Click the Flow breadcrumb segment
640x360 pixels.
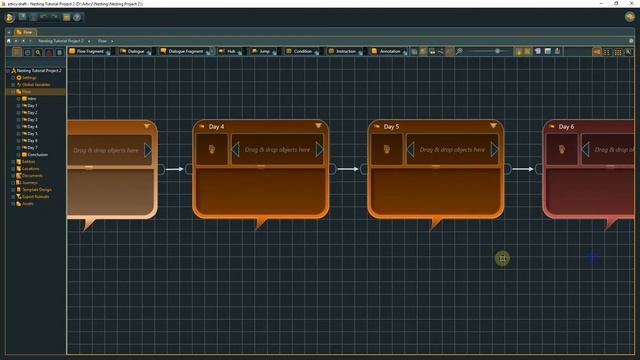click(x=102, y=41)
